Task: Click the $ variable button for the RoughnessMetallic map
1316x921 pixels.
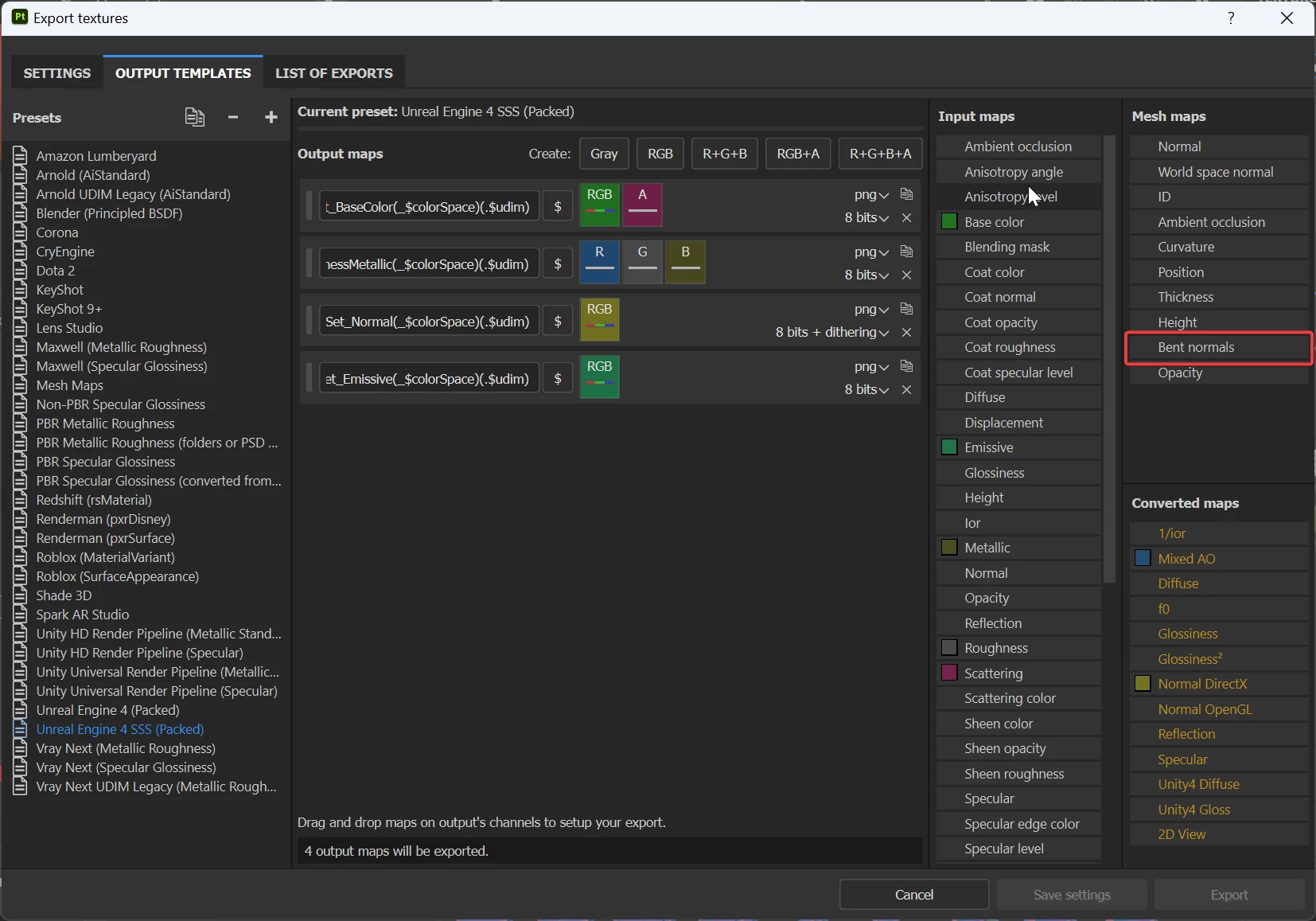Action: 558,263
